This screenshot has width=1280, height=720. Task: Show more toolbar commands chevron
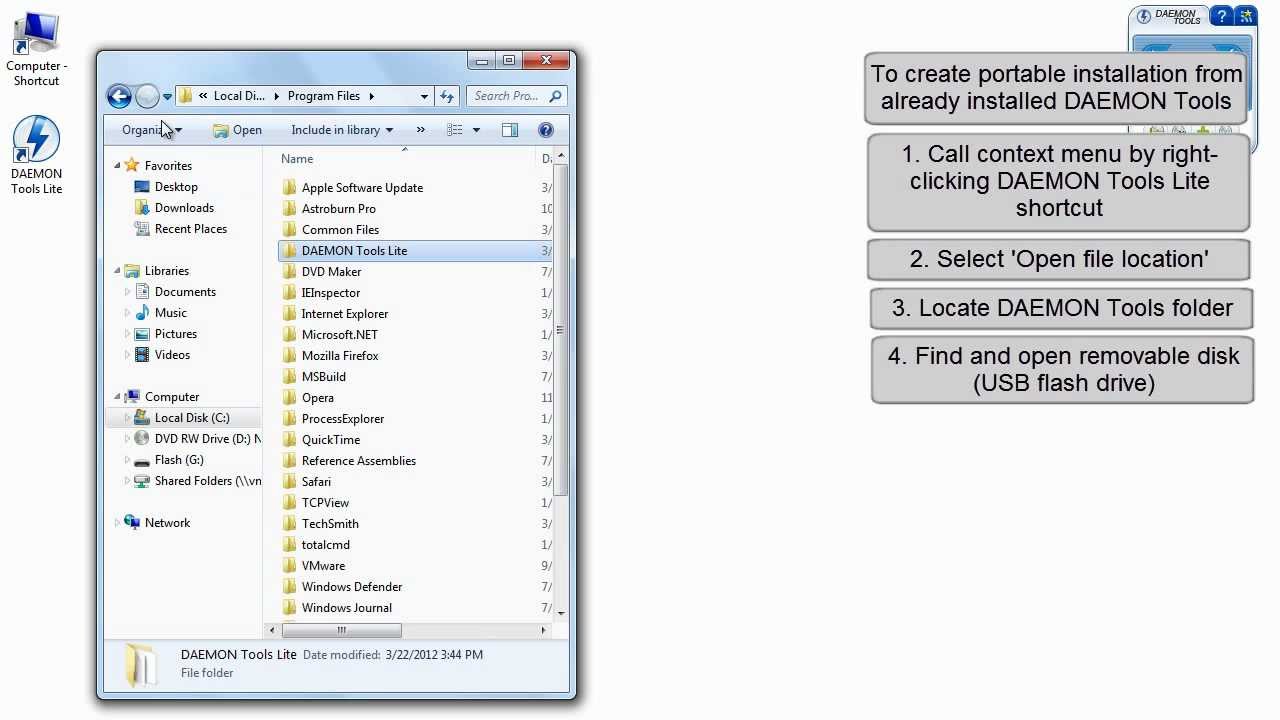point(420,130)
